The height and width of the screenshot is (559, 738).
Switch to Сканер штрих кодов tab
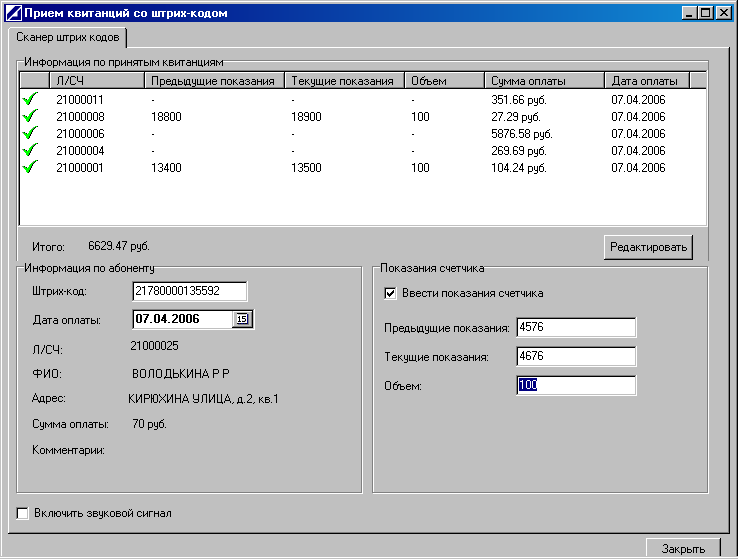tap(67, 38)
